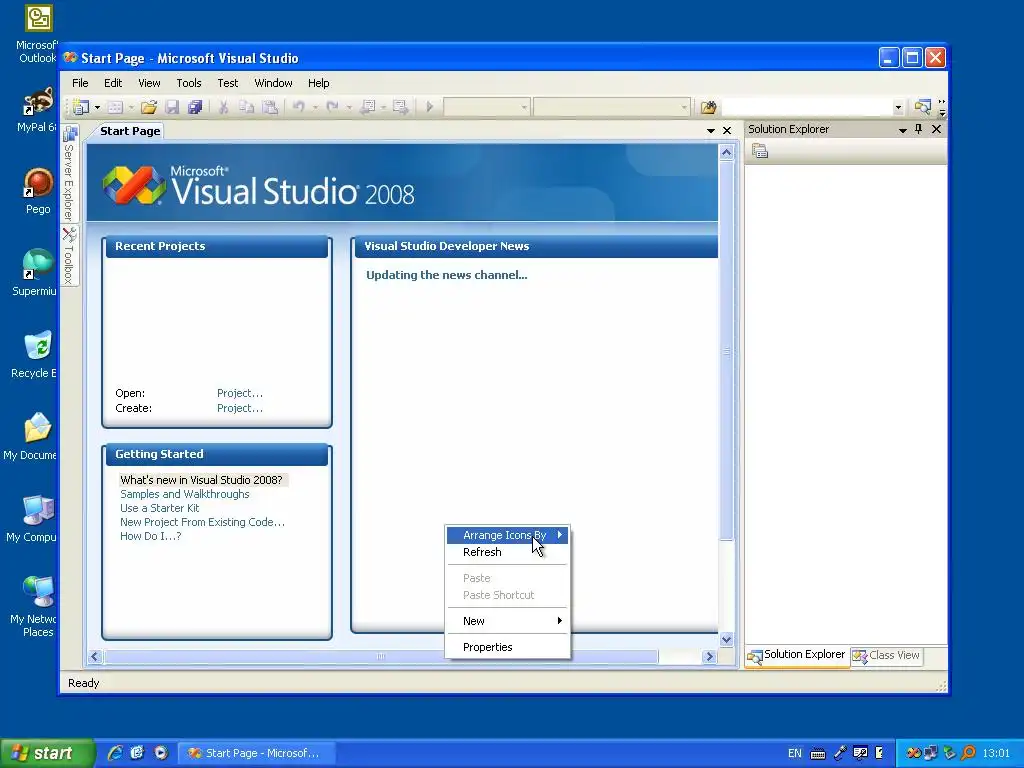This screenshot has width=1024, height=768.
Task: Open the Window menu
Action: 273,83
